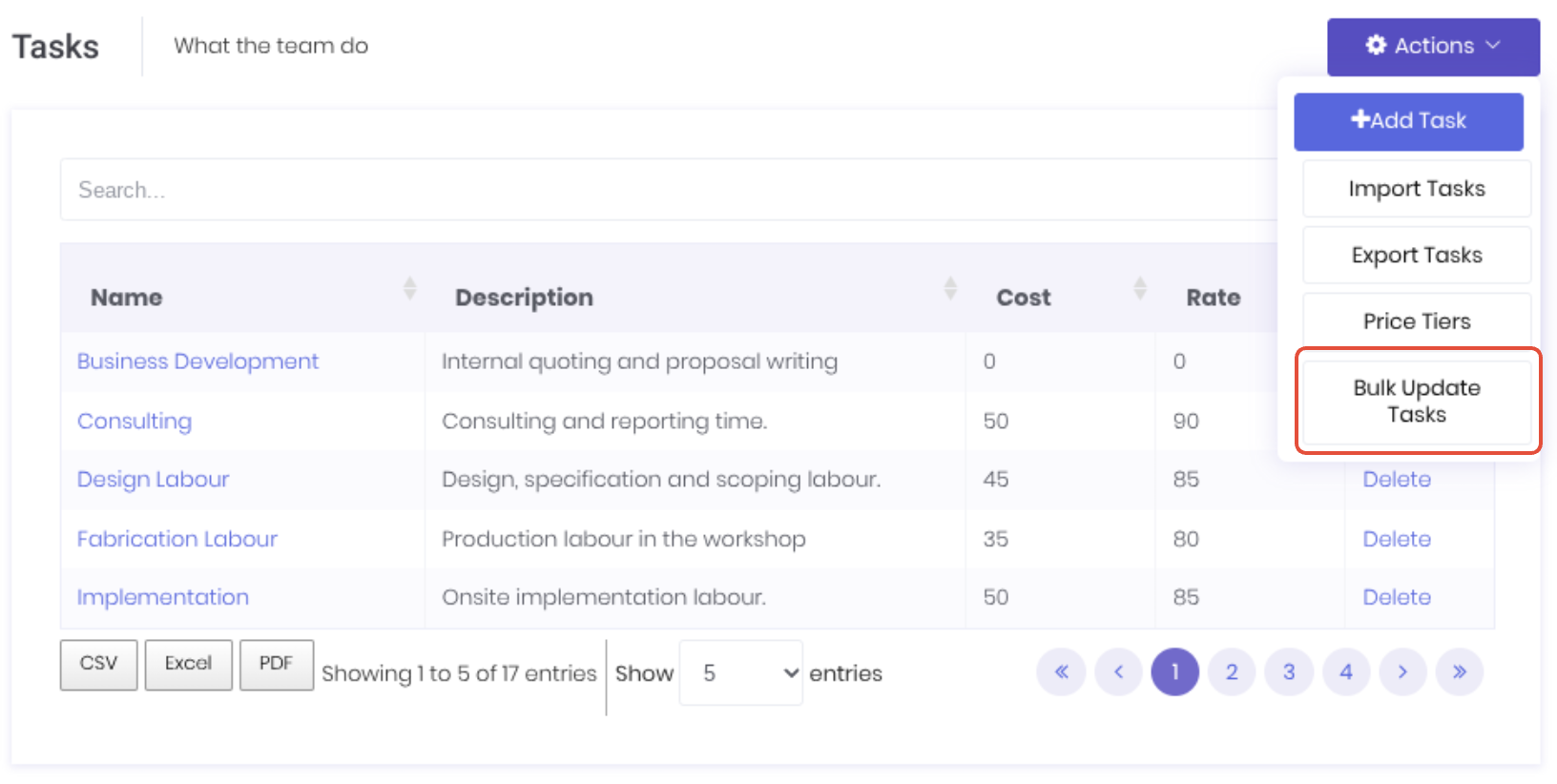The width and height of the screenshot is (1557, 784).
Task: Click 'What the team do' subtitle
Action: [x=271, y=46]
